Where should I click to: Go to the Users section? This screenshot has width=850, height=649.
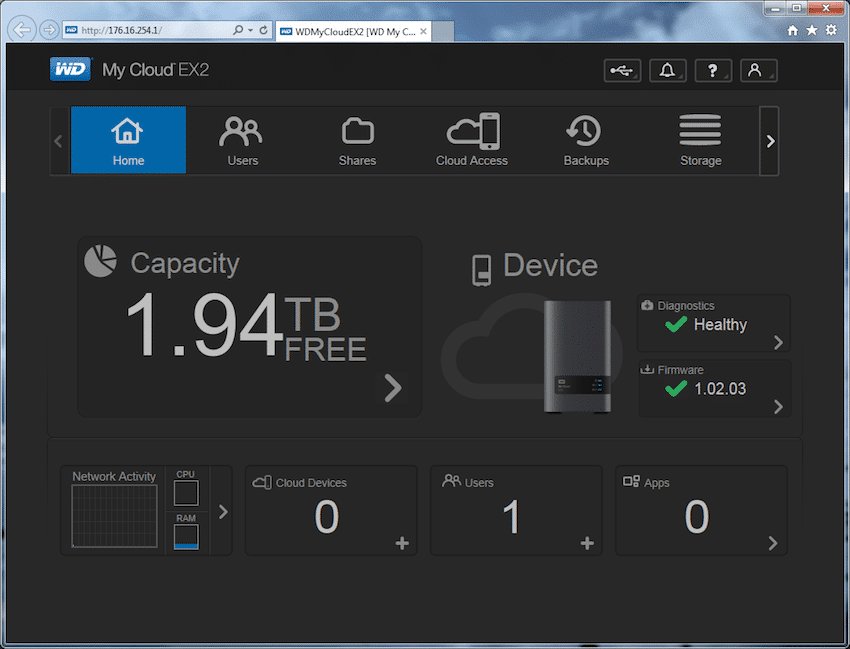242,140
